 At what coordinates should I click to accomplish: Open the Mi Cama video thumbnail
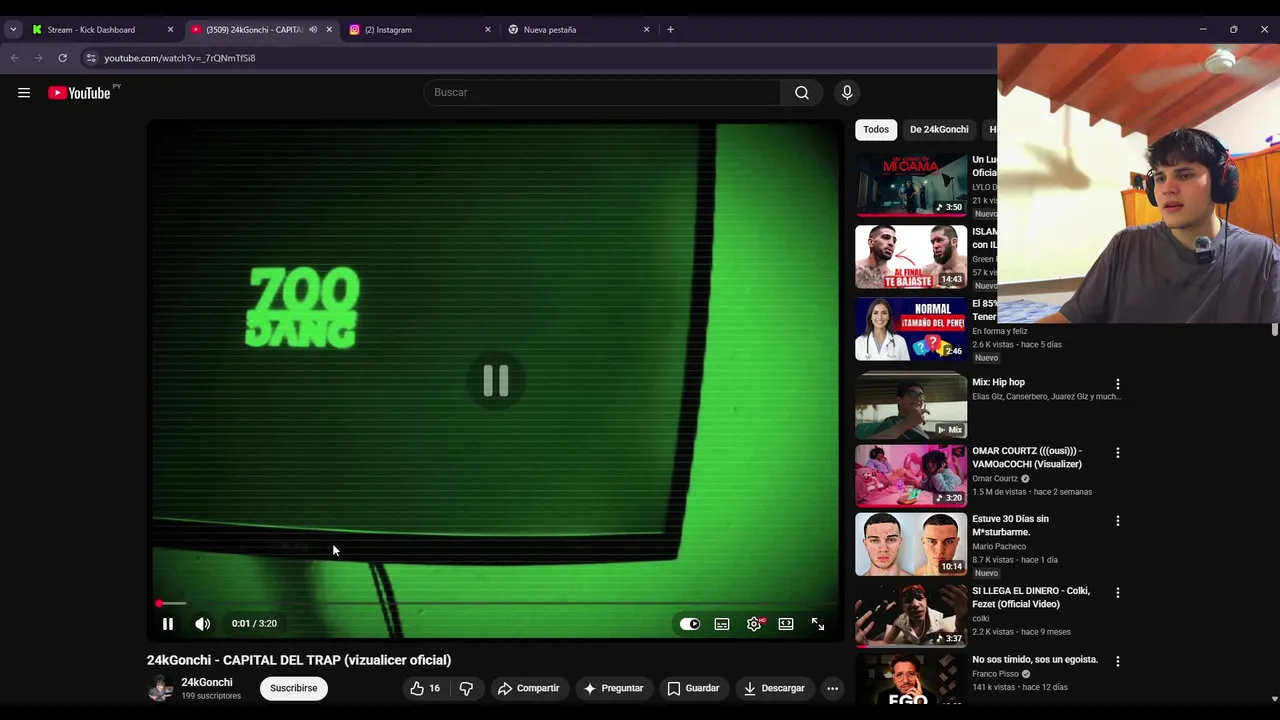pyautogui.click(x=911, y=185)
